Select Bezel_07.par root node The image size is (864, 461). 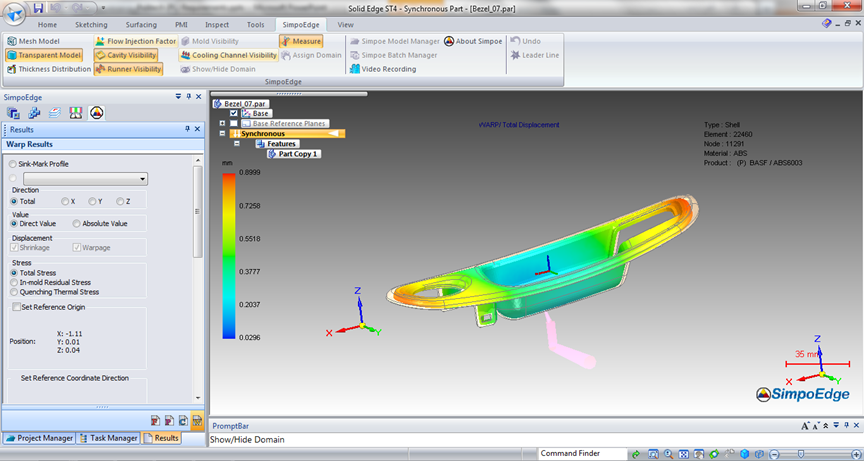point(241,104)
